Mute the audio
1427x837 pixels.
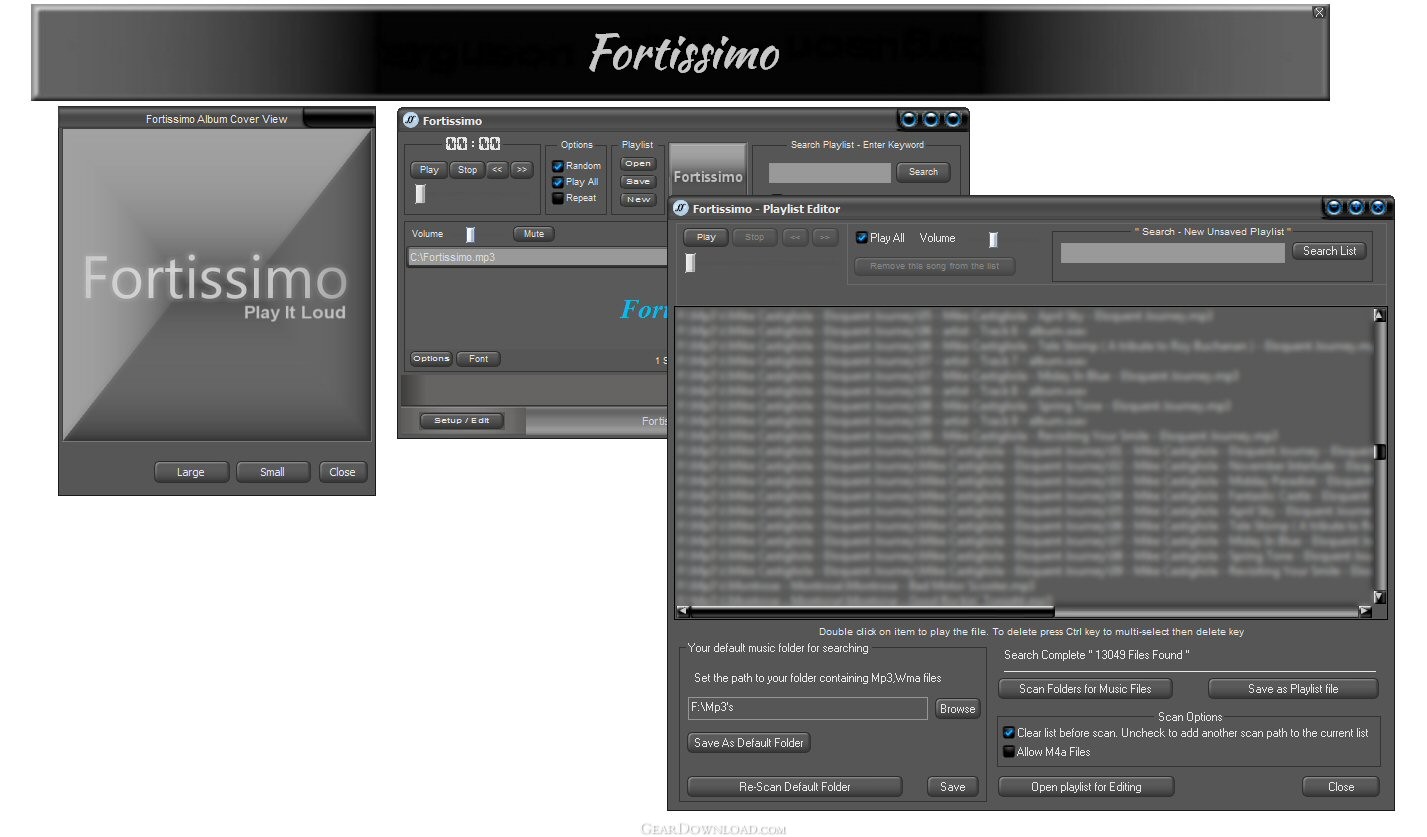pos(534,234)
